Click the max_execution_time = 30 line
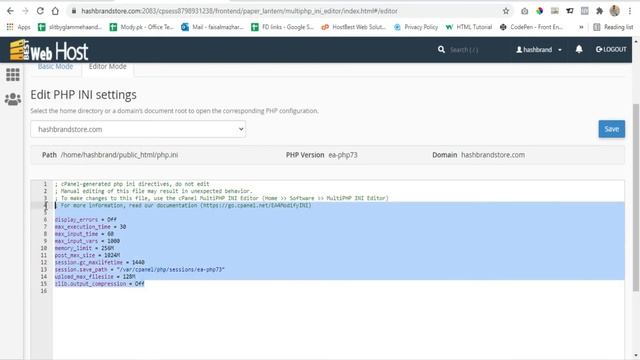The width and height of the screenshot is (640, 360). pyautogui.click(x=90, y=227)
